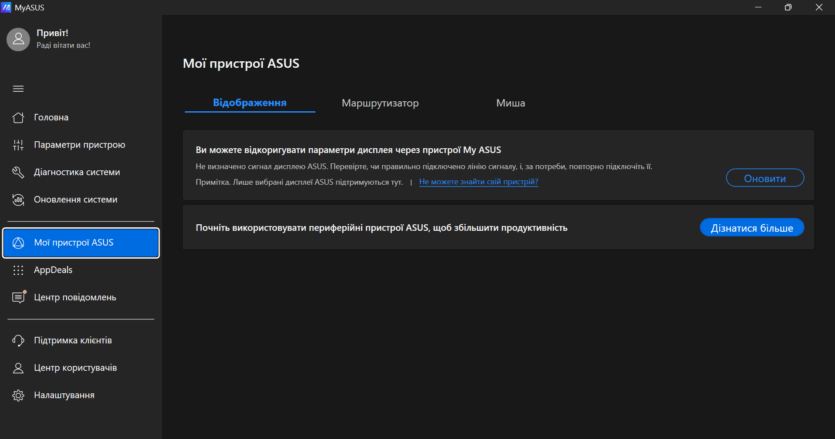The height and width of the screenshot is (439, 835).
Task: Select the Відображення tab
Action: [249, 103]
